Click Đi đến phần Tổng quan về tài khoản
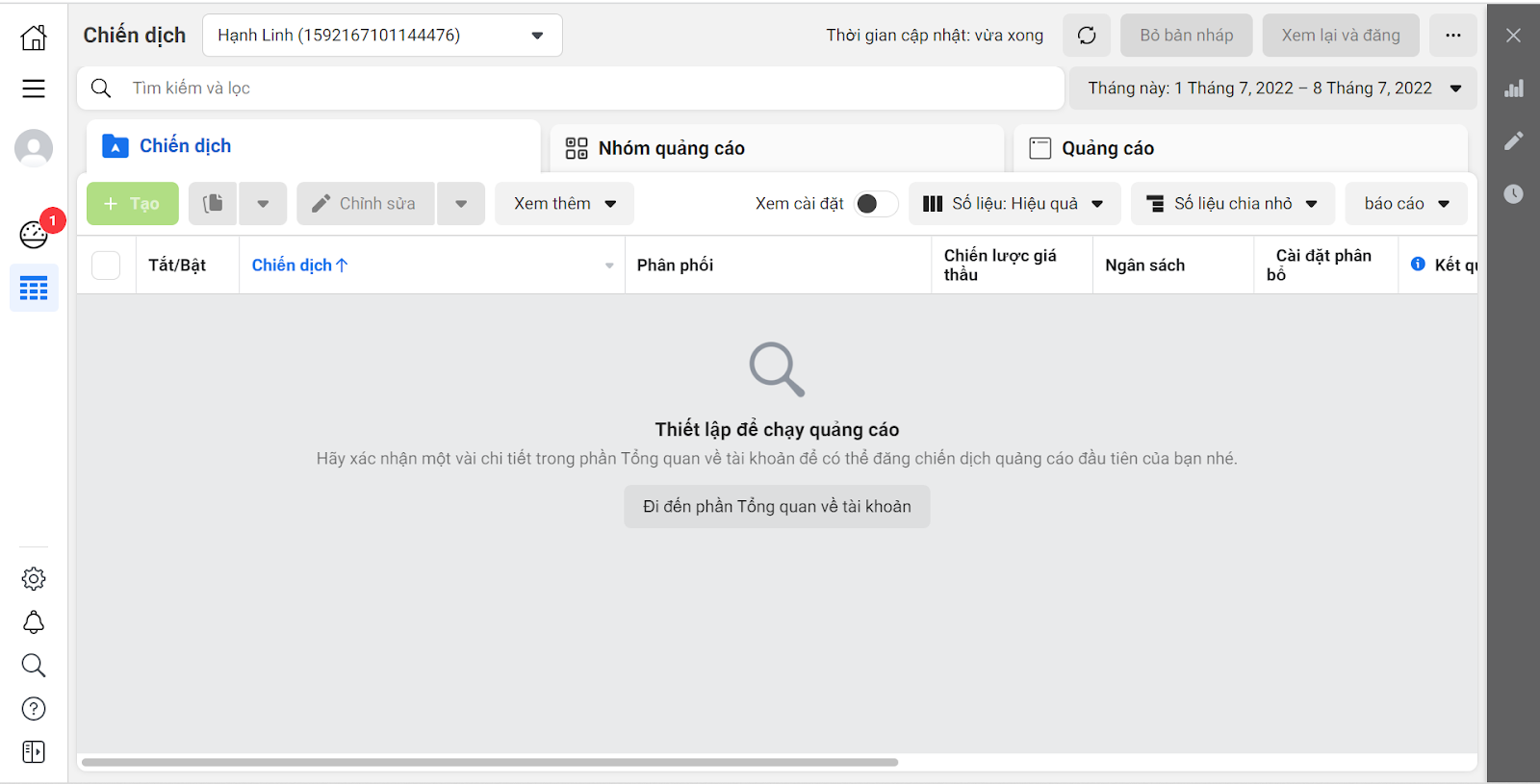The width and height of the screenshot is (1540, 784). (x=777, y=507)
